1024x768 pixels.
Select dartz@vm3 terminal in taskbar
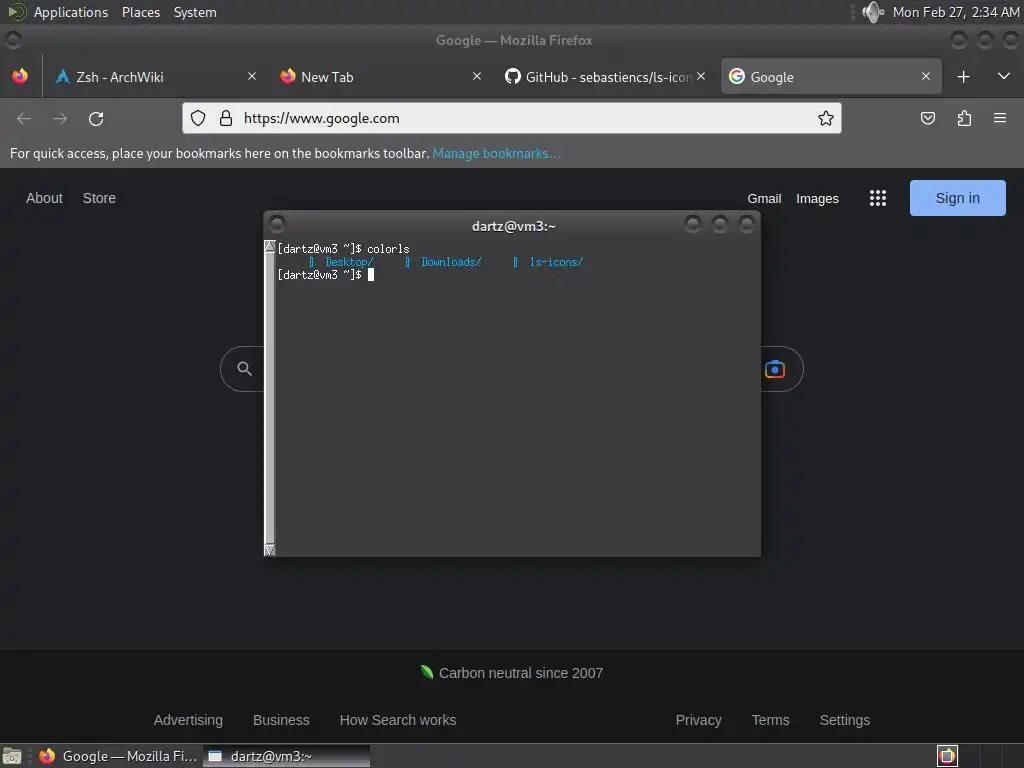[286, 756]
